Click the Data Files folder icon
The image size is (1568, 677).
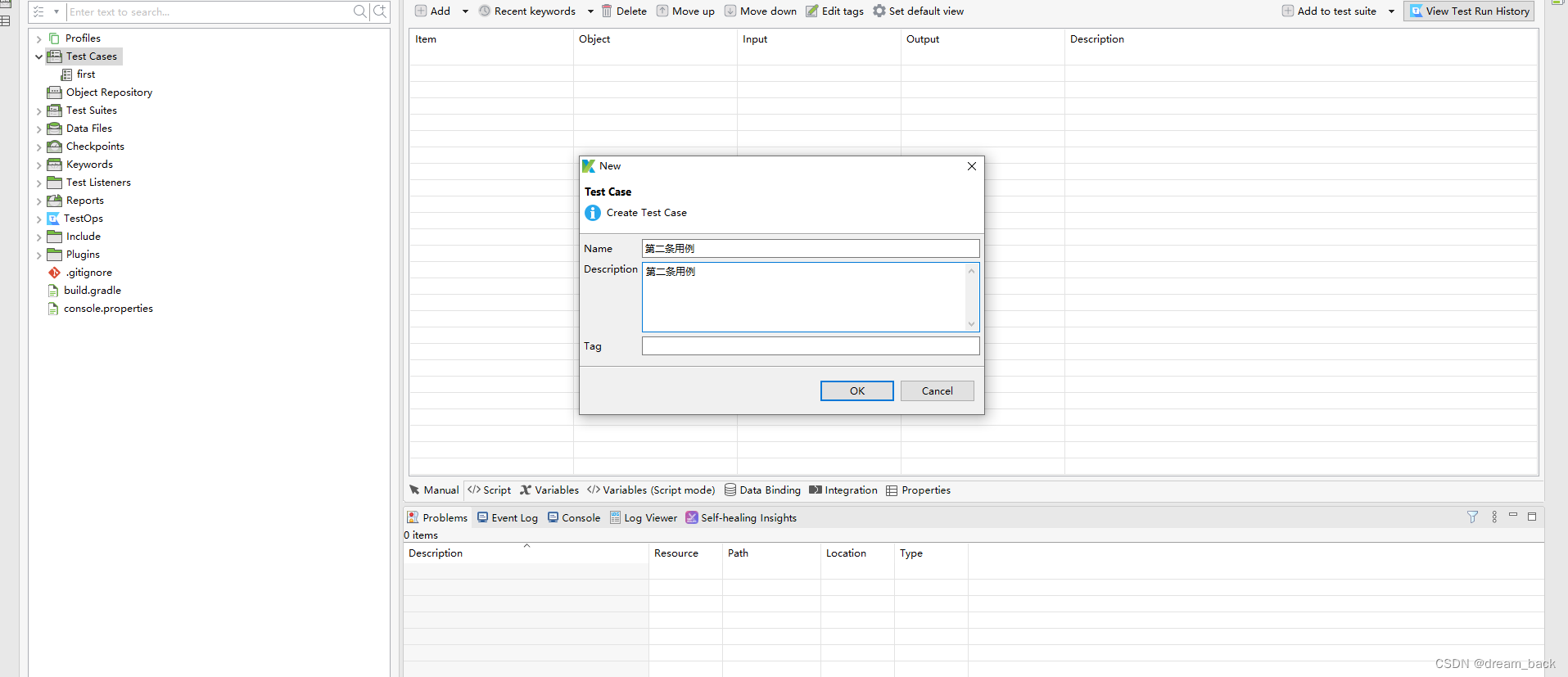[x=55, y=129]
